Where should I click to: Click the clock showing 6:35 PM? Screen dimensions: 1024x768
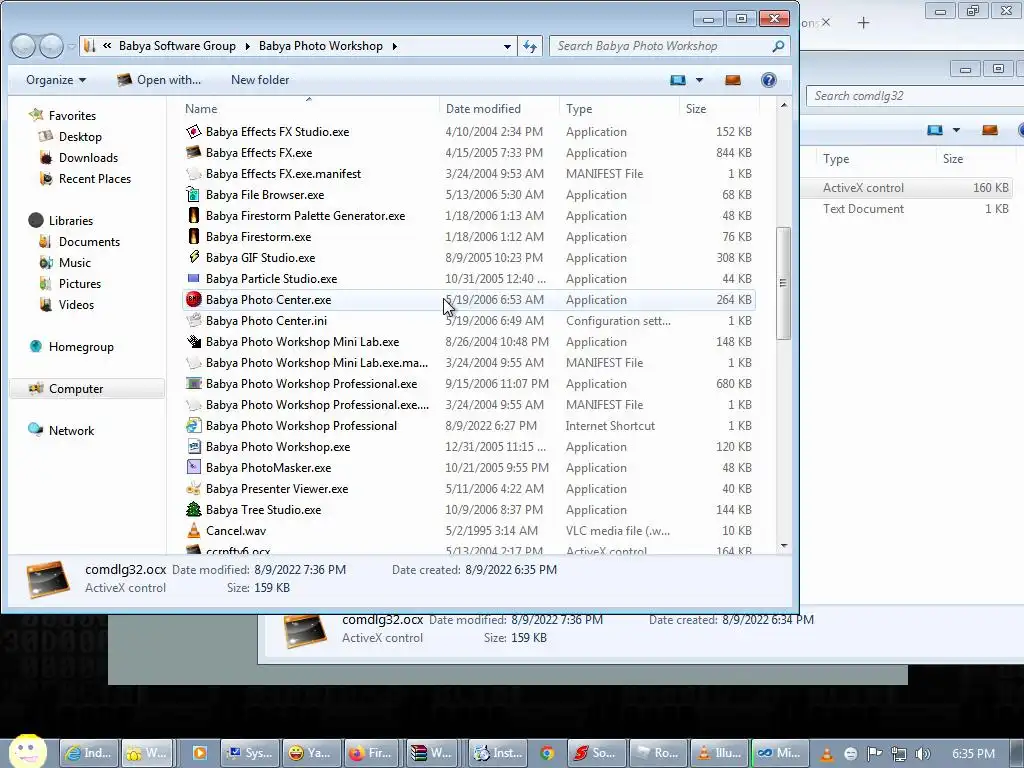pos(974,754)
